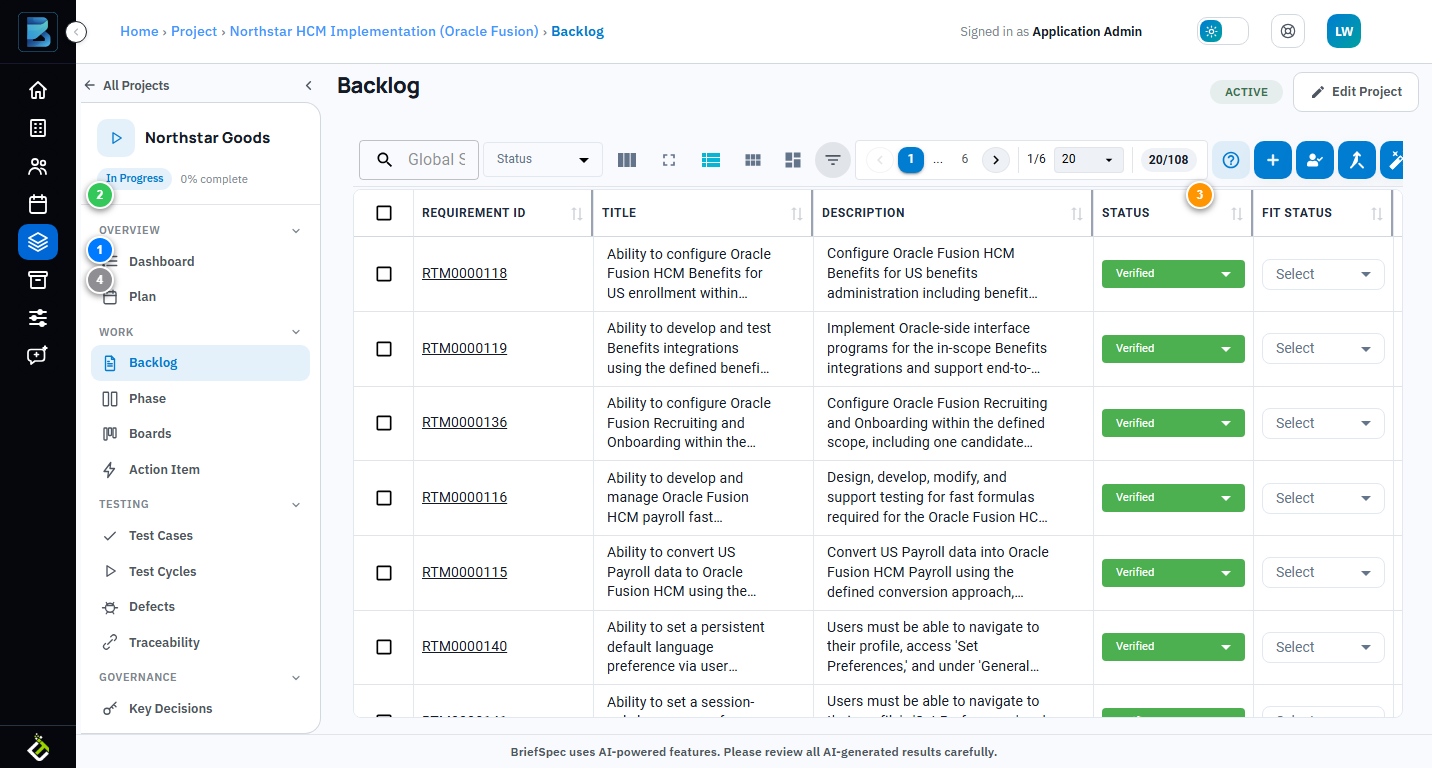Open the page size 20 dropdown

click(x=1089, y=160)
